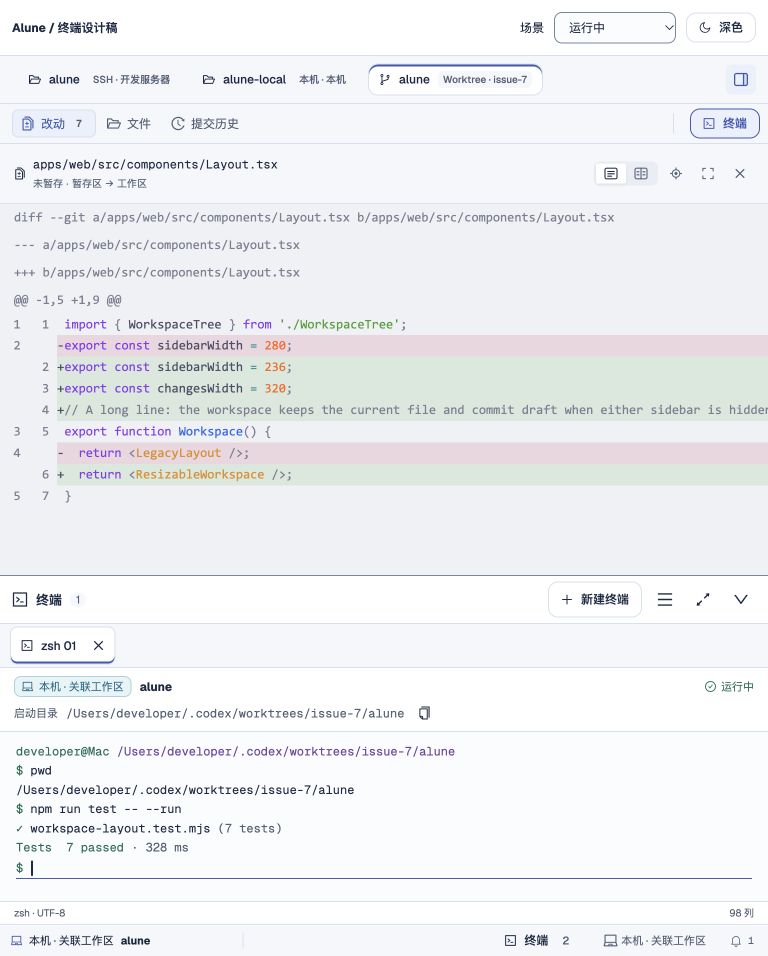This screenshot has width=768, height=956.
Task: Close the zsh 01 terminal tab
Action: 98,645
